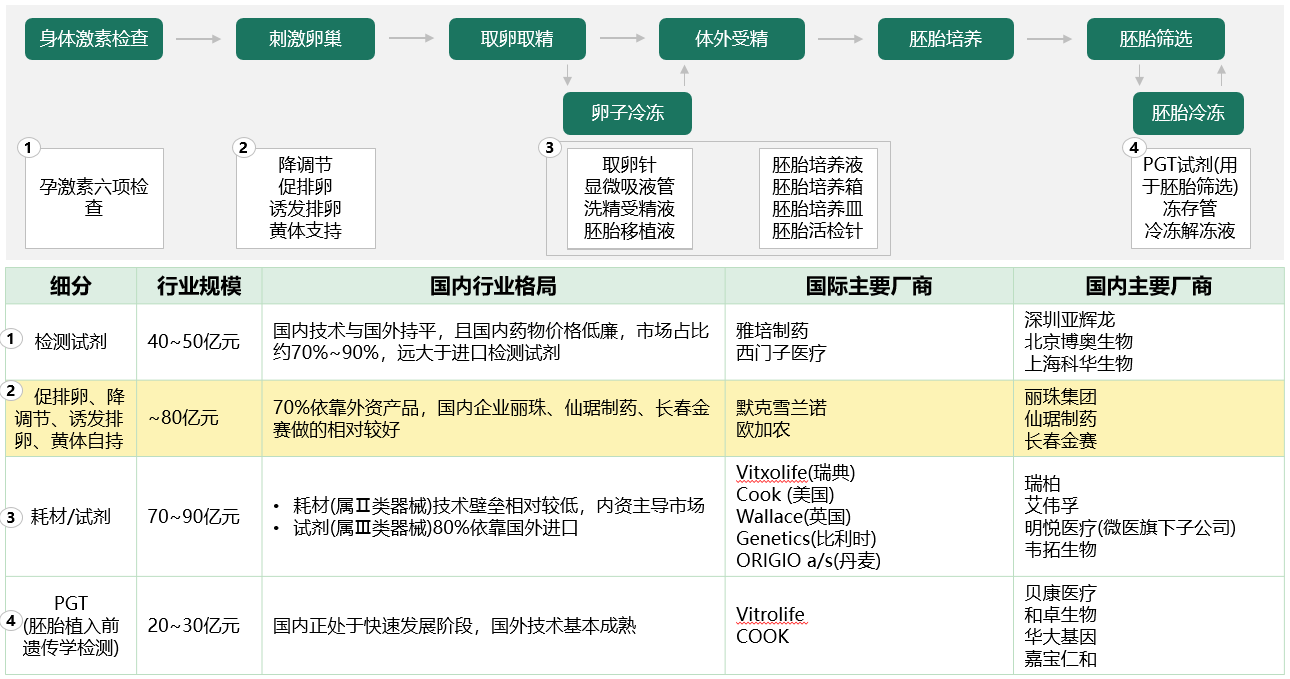Select the 上海科华生物 vendor entry
Viewport: 1290px width, 679px height.
[1079, 364]
